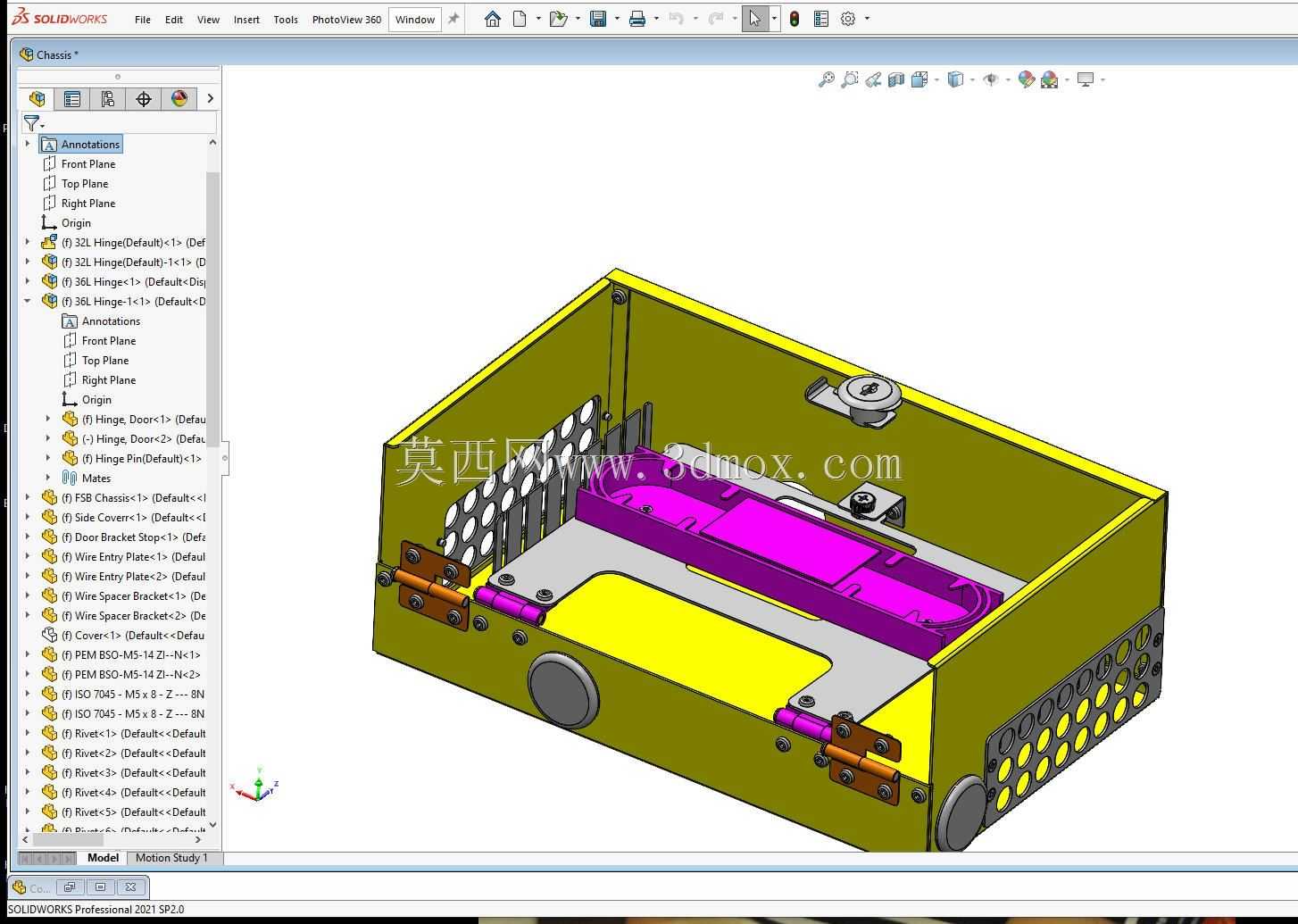1298x924 pixels.
Task: Click the View Settings monitor icon
Action: (1086, 79)
